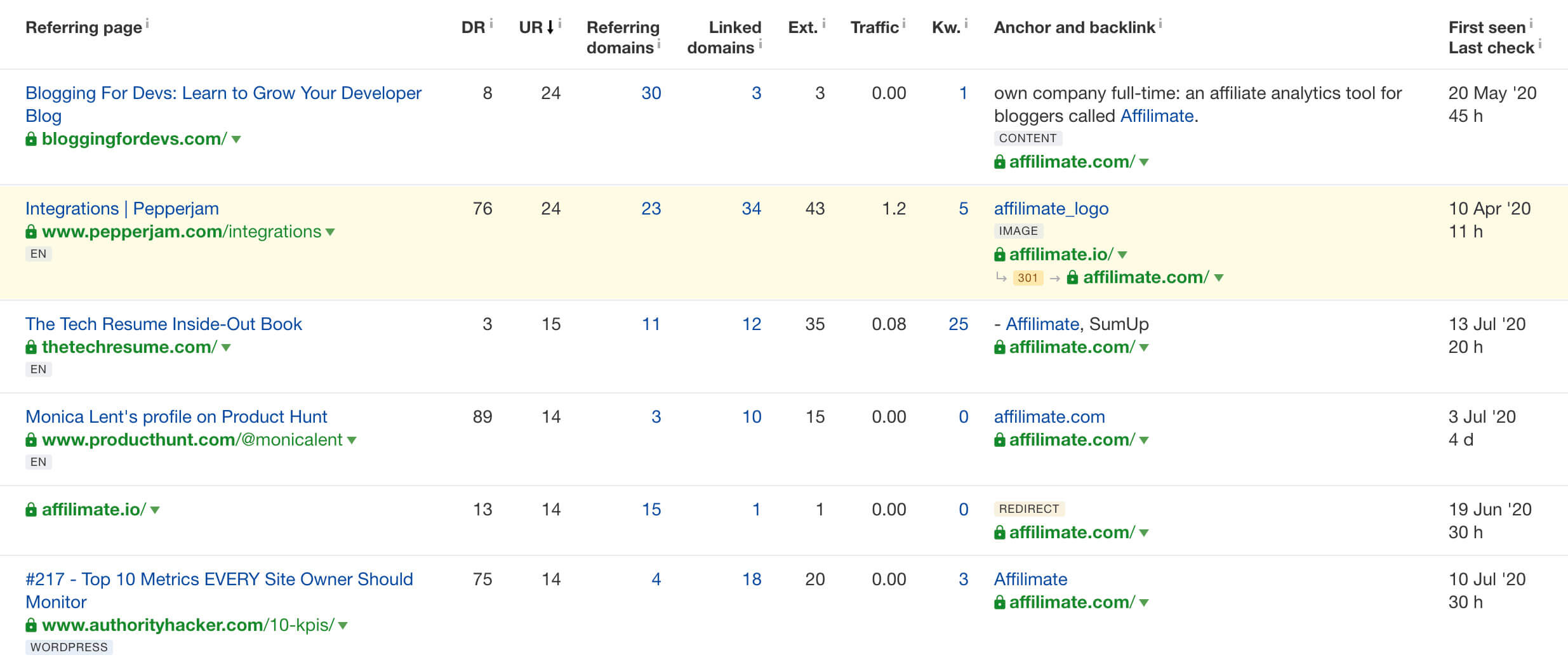Viewport: 1568px width, 669px height.
Task: Click redirect arrow icon before 301 badge
Action: tap(1001, 277)
